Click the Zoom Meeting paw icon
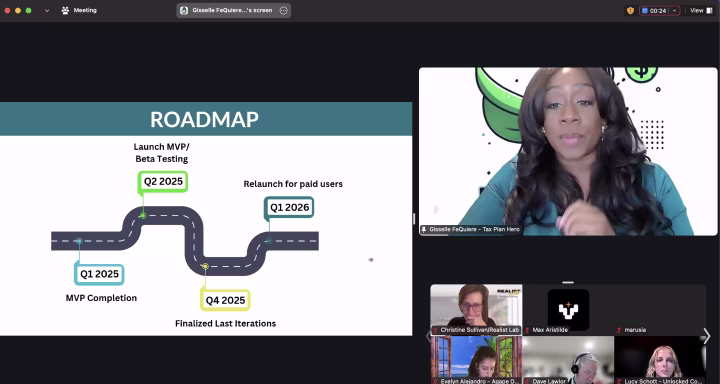720x384 pixels. pos(65,10)
